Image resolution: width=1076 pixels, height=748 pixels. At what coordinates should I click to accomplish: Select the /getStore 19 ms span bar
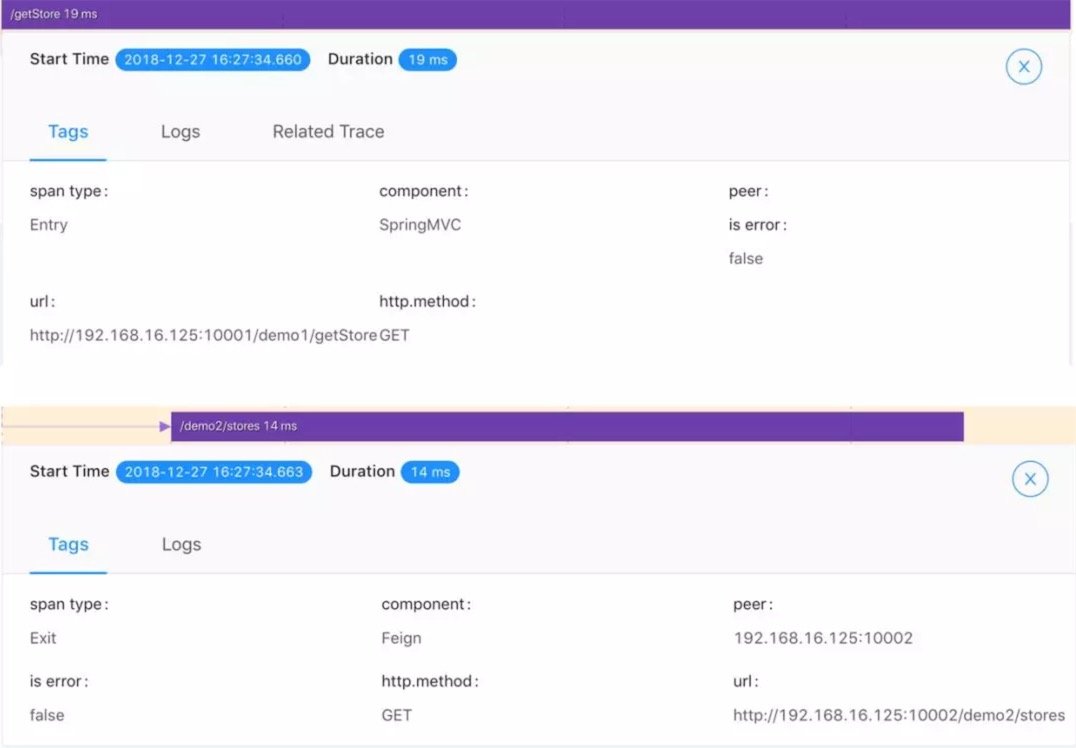pos(537,15)
